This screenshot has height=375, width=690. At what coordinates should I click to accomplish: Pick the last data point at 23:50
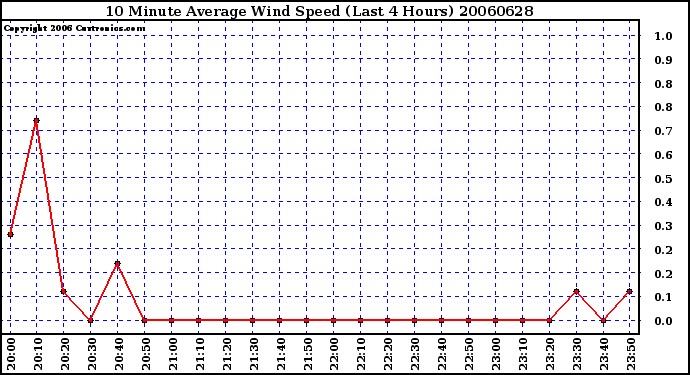(x=630, y=291)
